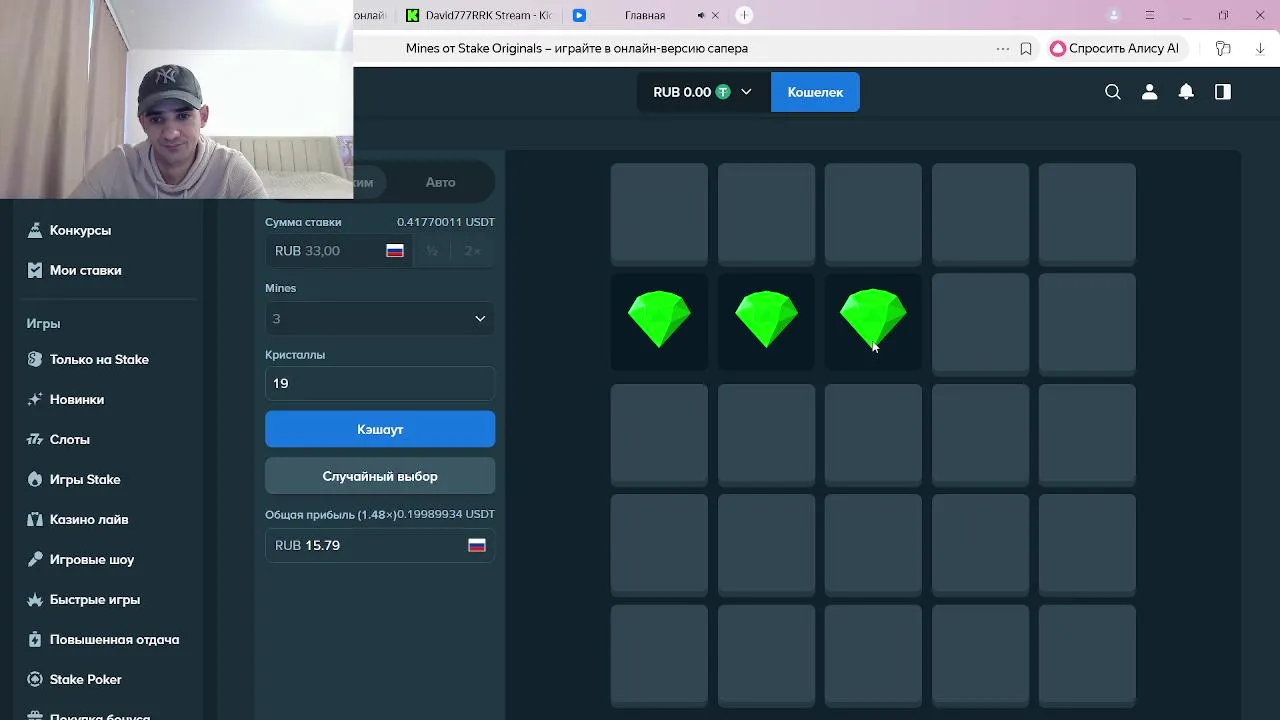Click the Кристаллы field showing 19
This screenshot has width=1280, height=720.
click(380, 383)
